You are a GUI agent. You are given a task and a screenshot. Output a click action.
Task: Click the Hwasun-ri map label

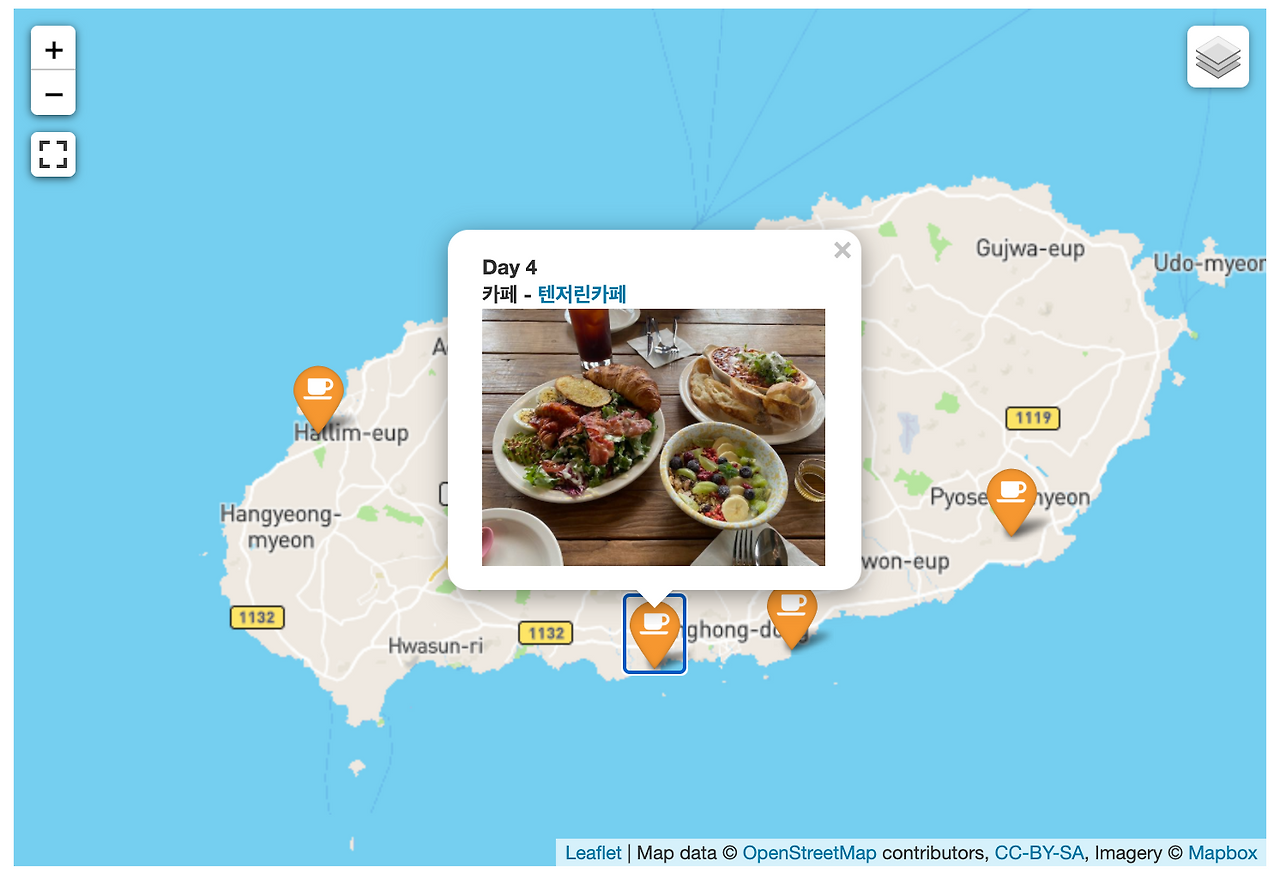tap(435, 646)
